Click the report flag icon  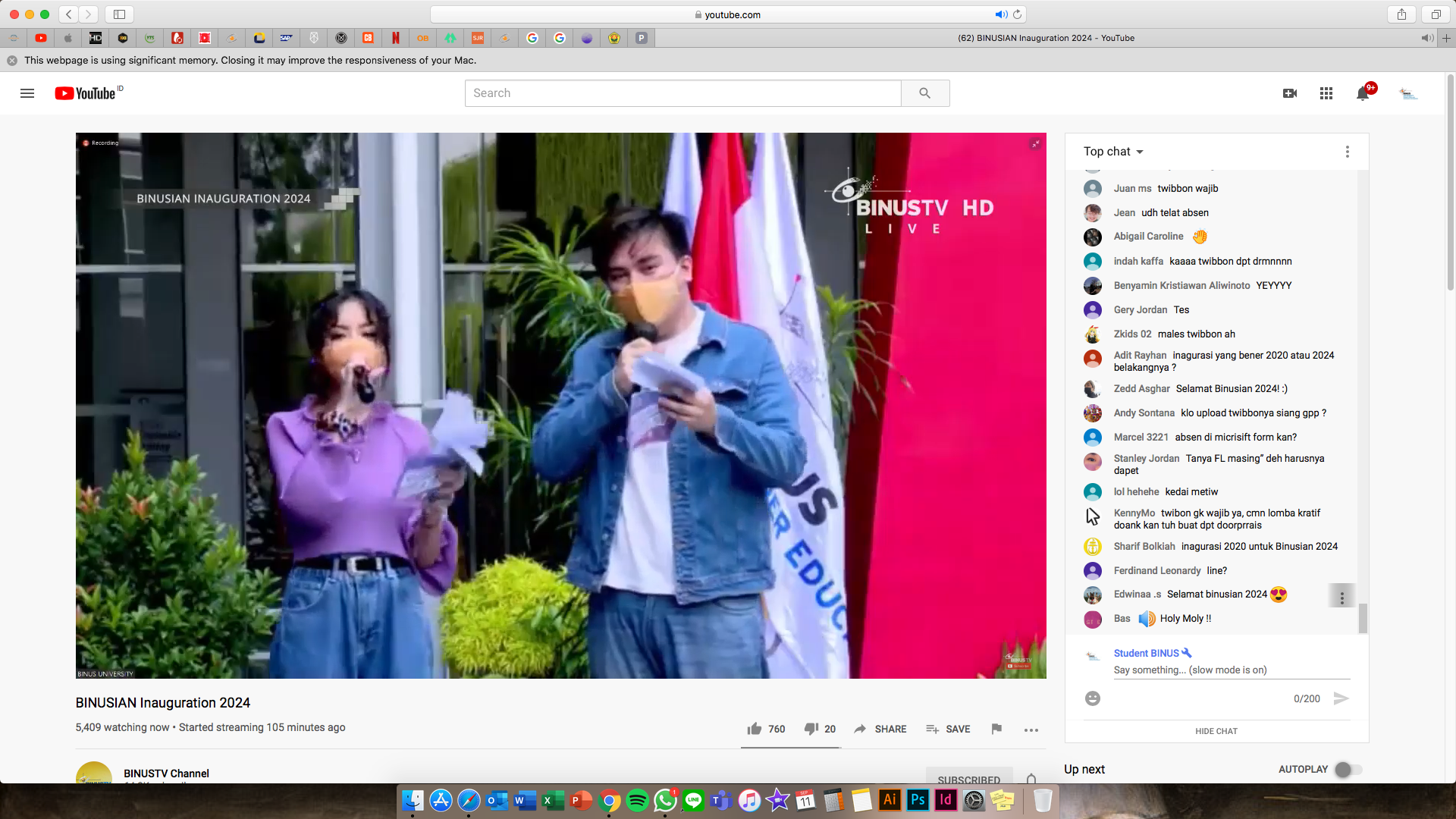[996, 729]
